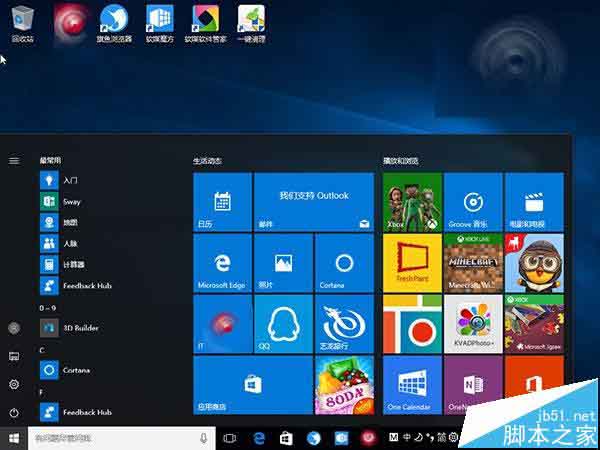Open the colorful tile with red circle
The image size is (600, 450).
(x=412, y=324)
